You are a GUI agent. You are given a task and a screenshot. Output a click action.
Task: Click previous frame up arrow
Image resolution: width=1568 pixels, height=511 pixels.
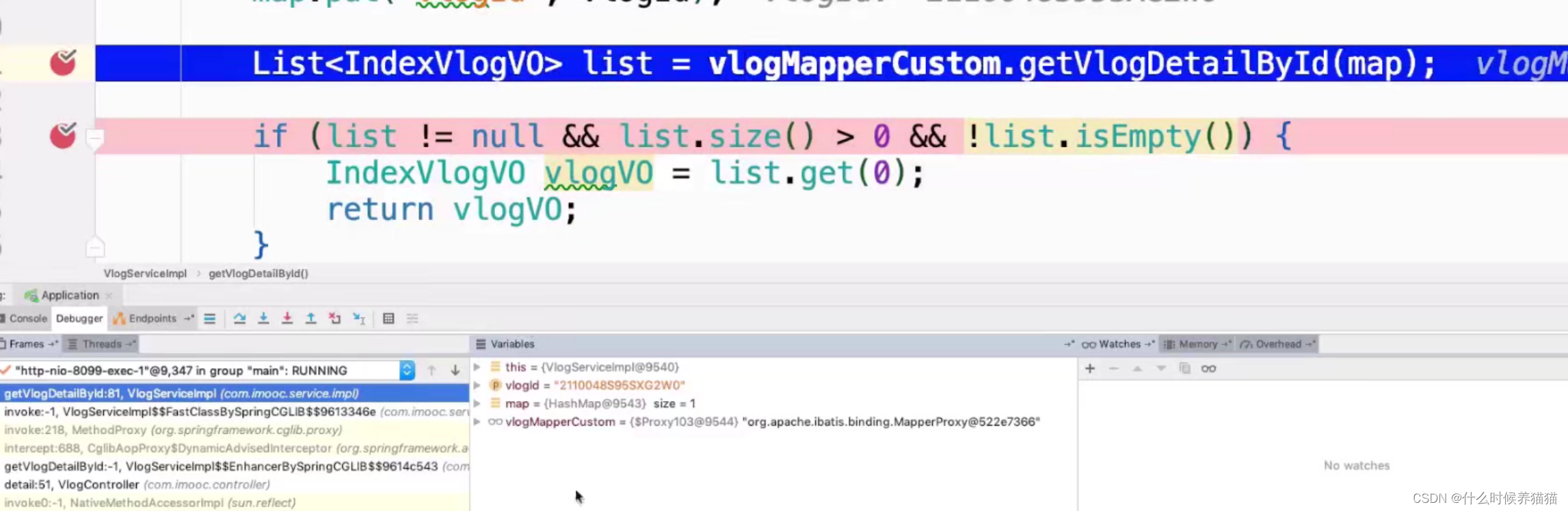click(x=431, y=370)
